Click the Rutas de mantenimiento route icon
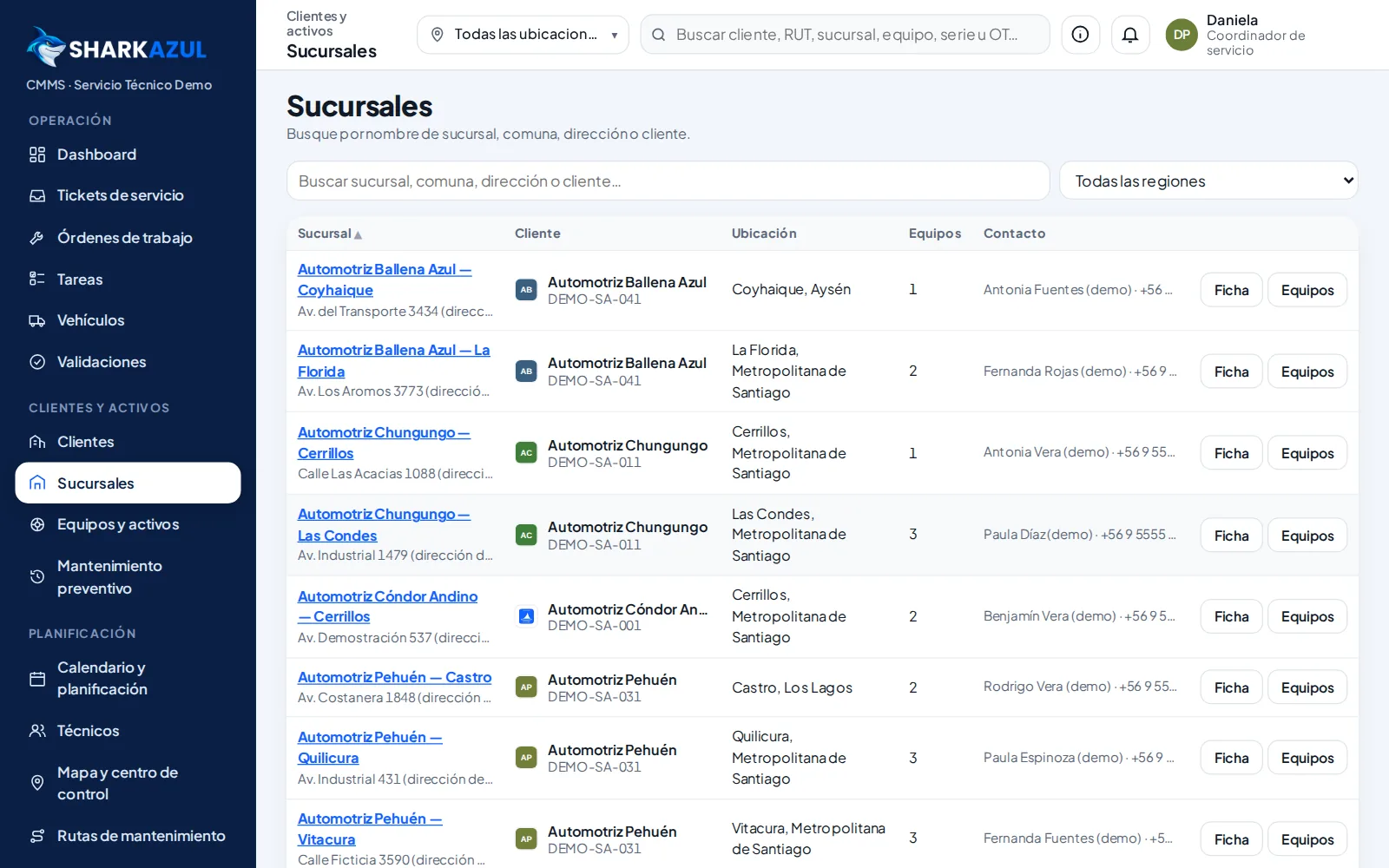 coord(37,836)
